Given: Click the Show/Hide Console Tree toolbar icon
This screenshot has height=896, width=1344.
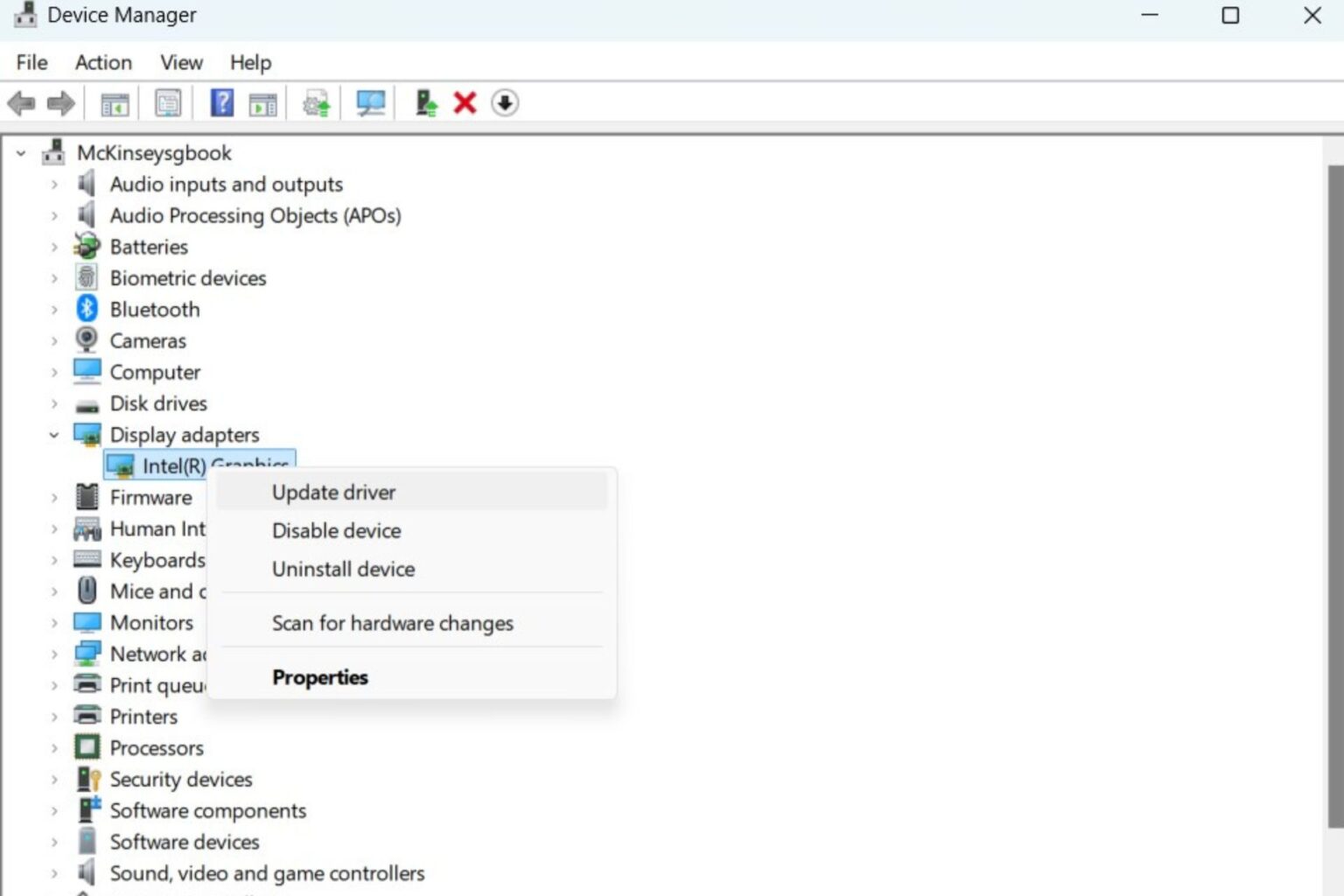Looking at the screenshot, I should point(113,102).
